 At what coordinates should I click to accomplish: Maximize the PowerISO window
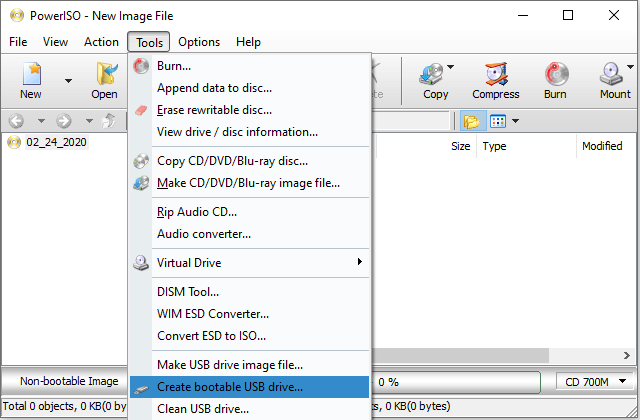point(568,16)
